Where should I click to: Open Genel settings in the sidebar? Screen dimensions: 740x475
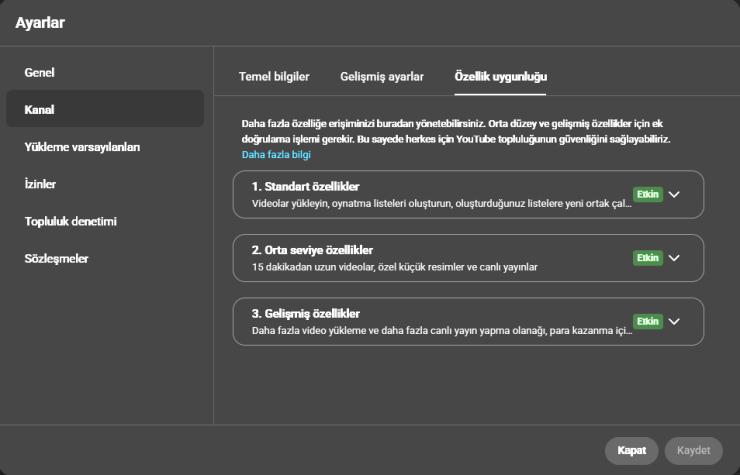(39, 73)
